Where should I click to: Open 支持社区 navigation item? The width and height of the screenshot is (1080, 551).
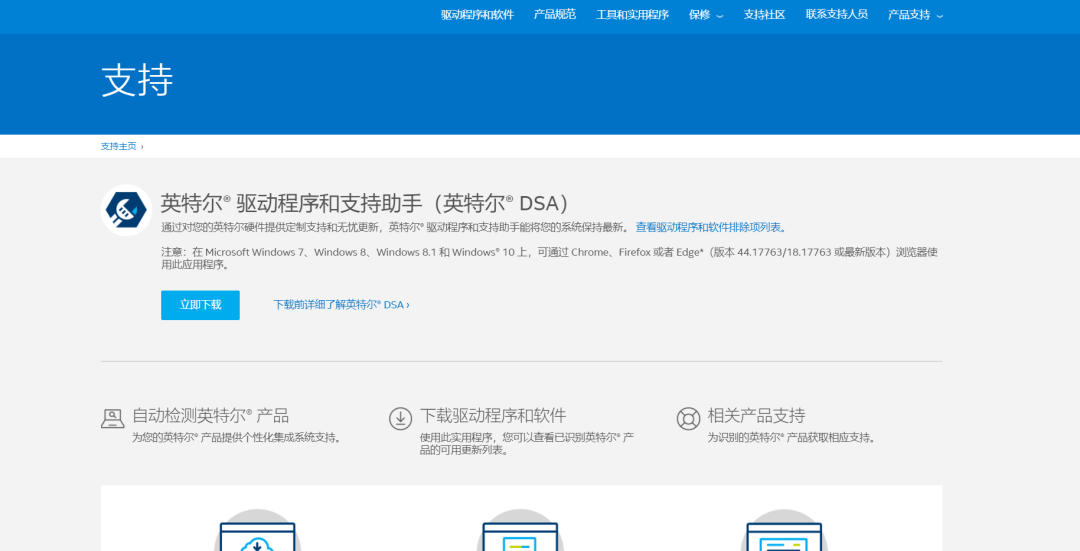(x=765, y=14)
